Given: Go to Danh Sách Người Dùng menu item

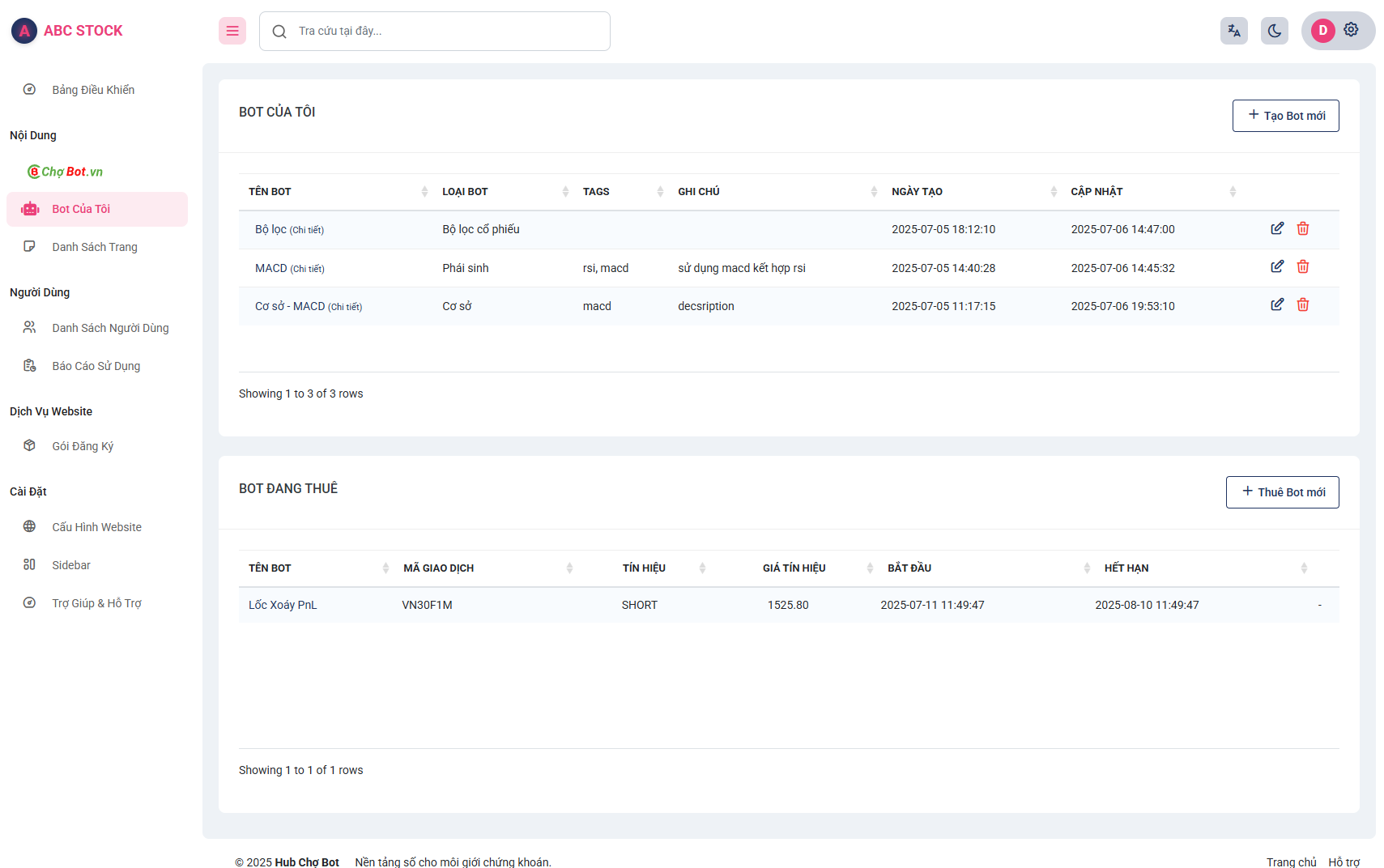Looking at the screenshot, I should point(110,328).
